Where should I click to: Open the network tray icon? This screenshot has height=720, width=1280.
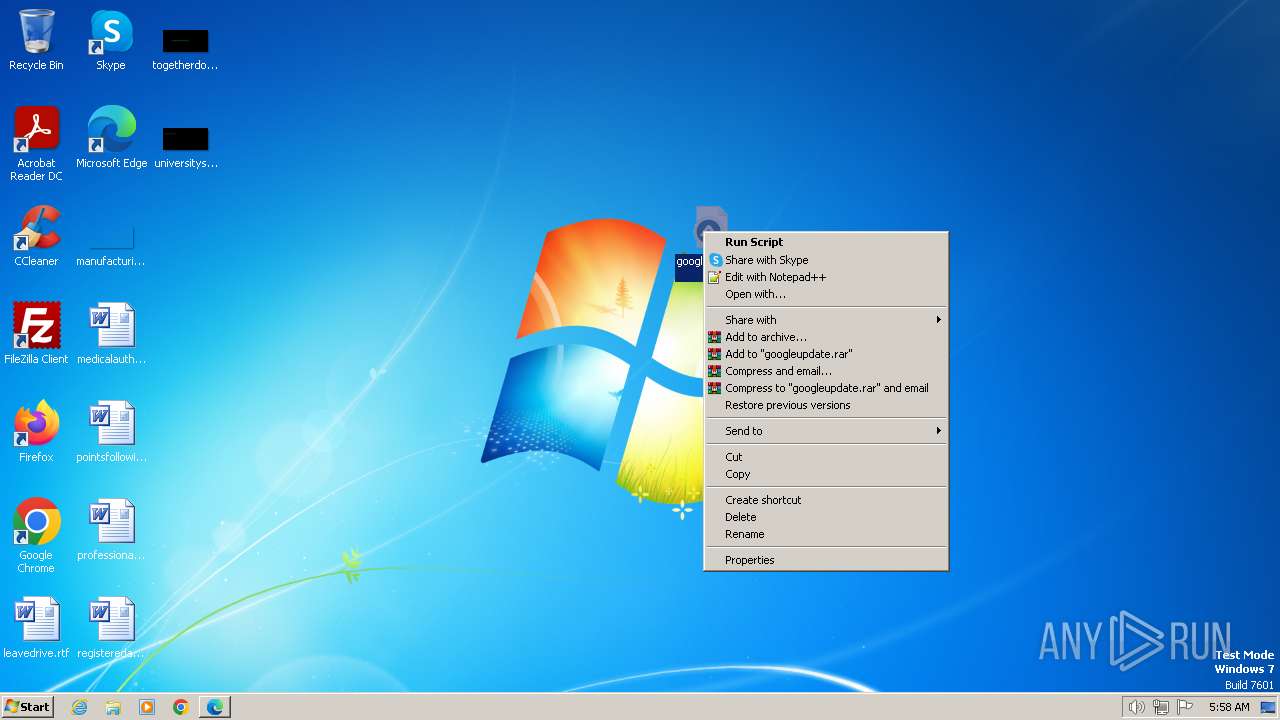coord(1161,707)
